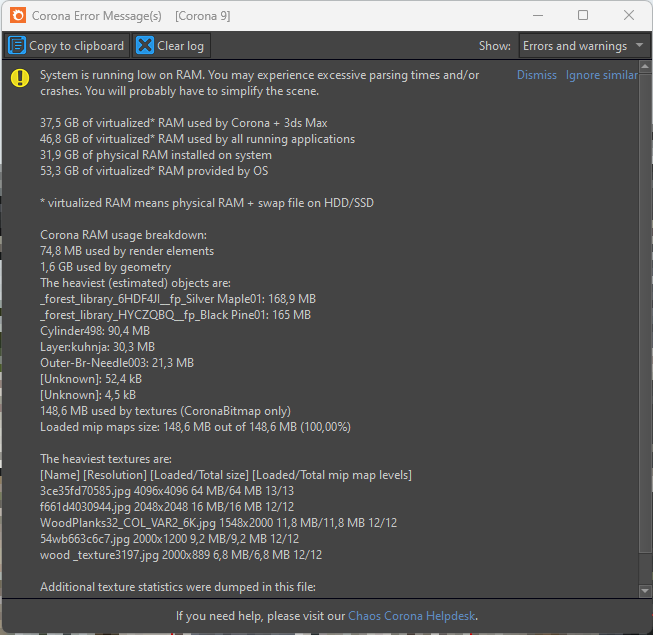Click 'Additional texture statistics were dumped' line

178,587
